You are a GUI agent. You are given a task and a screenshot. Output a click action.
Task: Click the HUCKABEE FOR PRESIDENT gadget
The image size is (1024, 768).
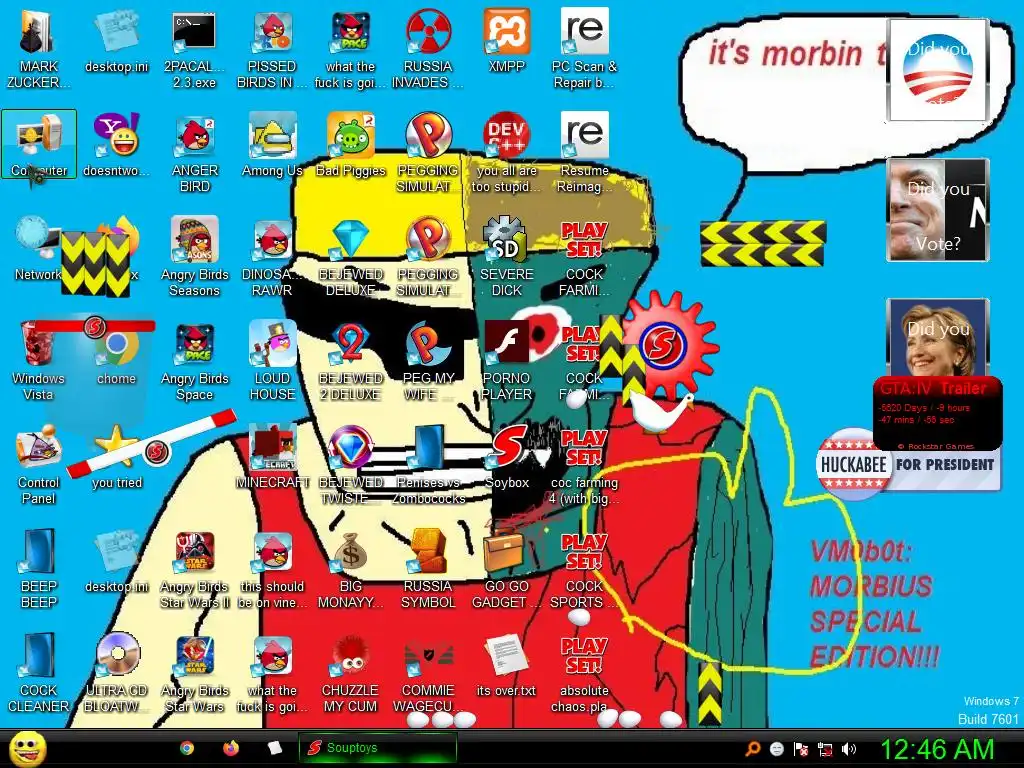coord(908,463)
